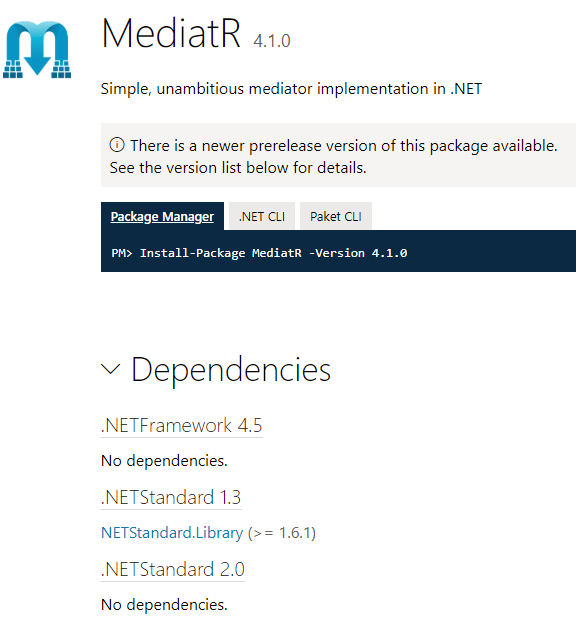Click the (>= 1.6.1) version constraint

[282, 533]
